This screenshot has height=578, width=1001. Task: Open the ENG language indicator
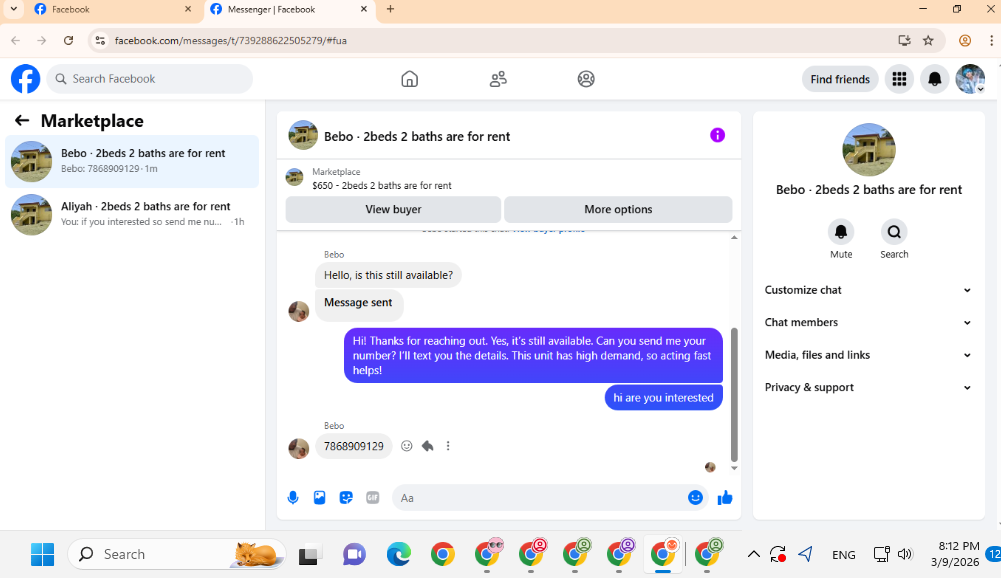[x=843, y=555]
